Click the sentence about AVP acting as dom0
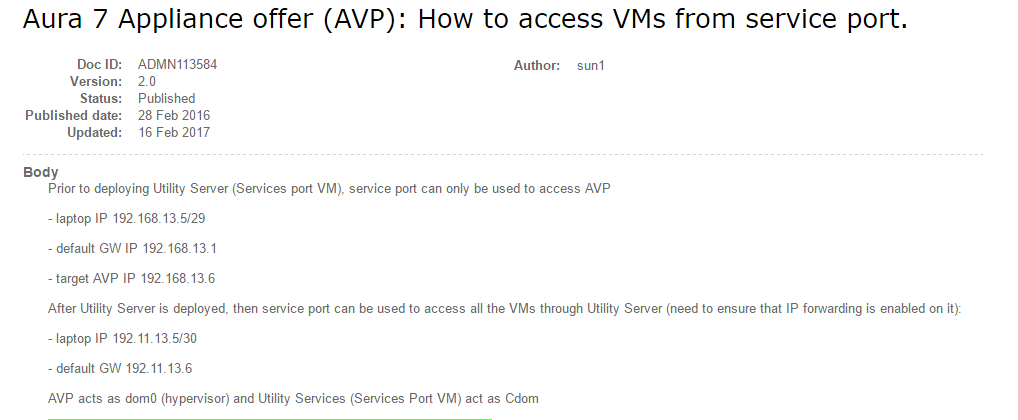The width and height of the screenshot is (1018, 420). click(293, 398)
